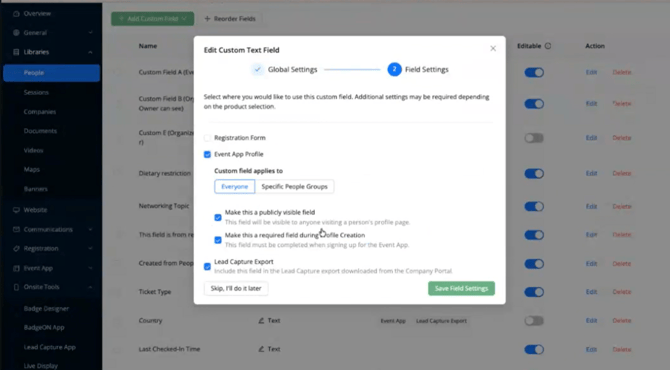670x370 pixels.
Task: Open Companies in the sidebar
Action: tap(40, 112)
